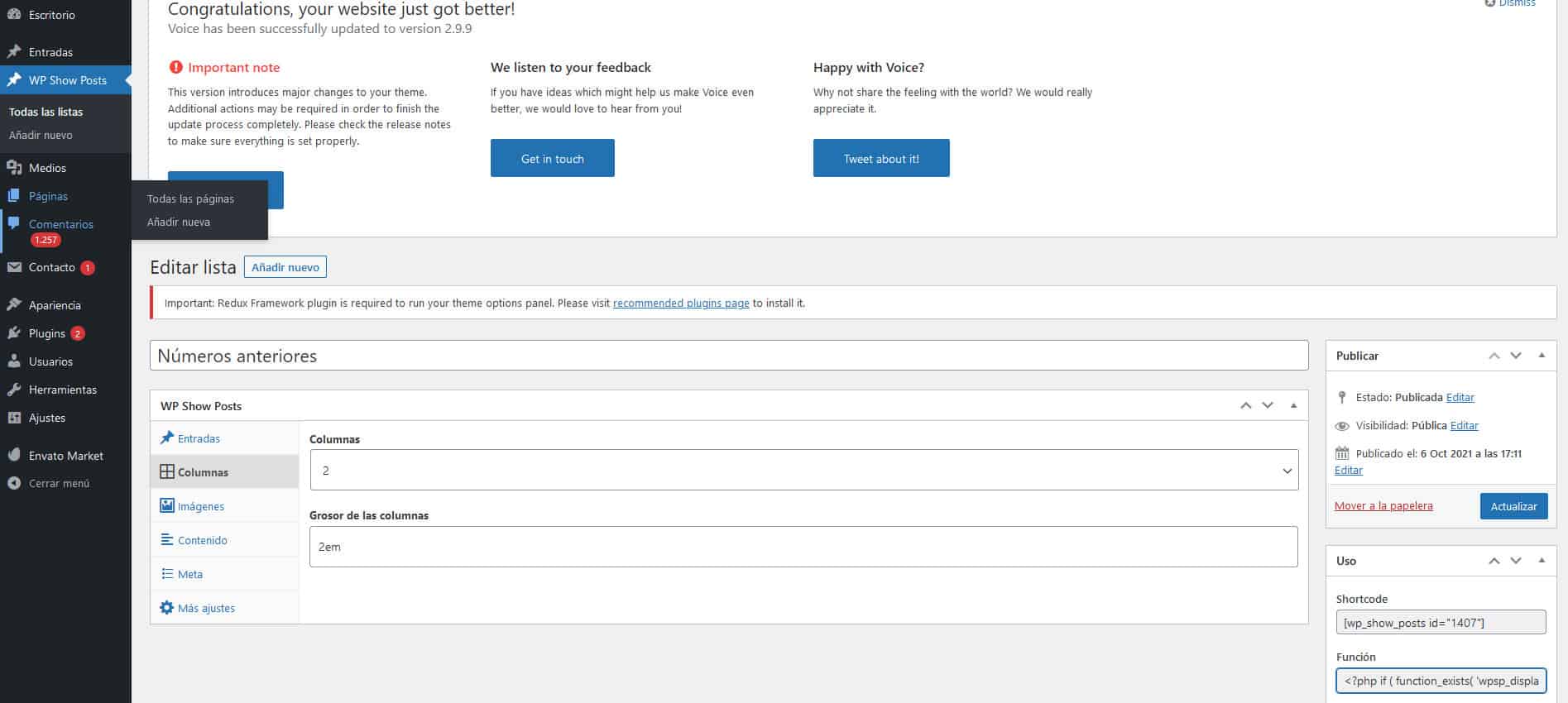
Task: Click the Herramientas wrench icon
Action: [x=14, y=390]
